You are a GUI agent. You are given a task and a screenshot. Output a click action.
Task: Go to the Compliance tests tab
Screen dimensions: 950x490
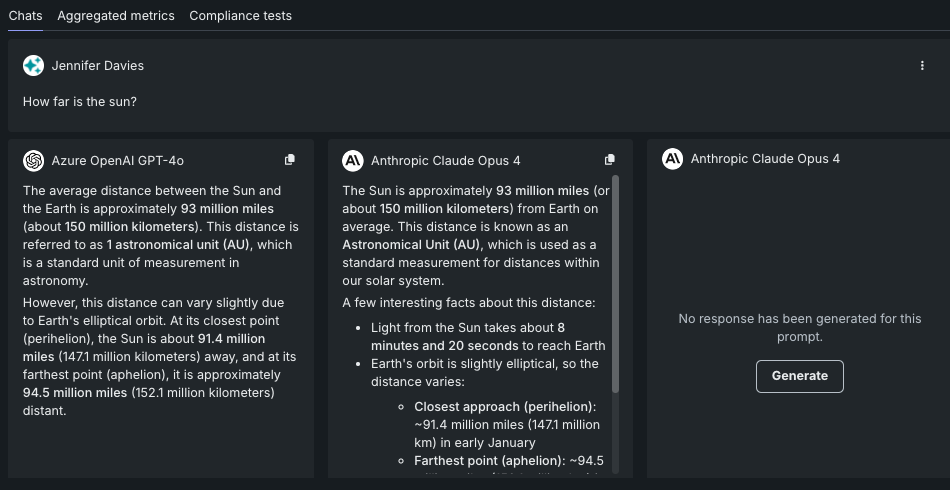[240, 16]
